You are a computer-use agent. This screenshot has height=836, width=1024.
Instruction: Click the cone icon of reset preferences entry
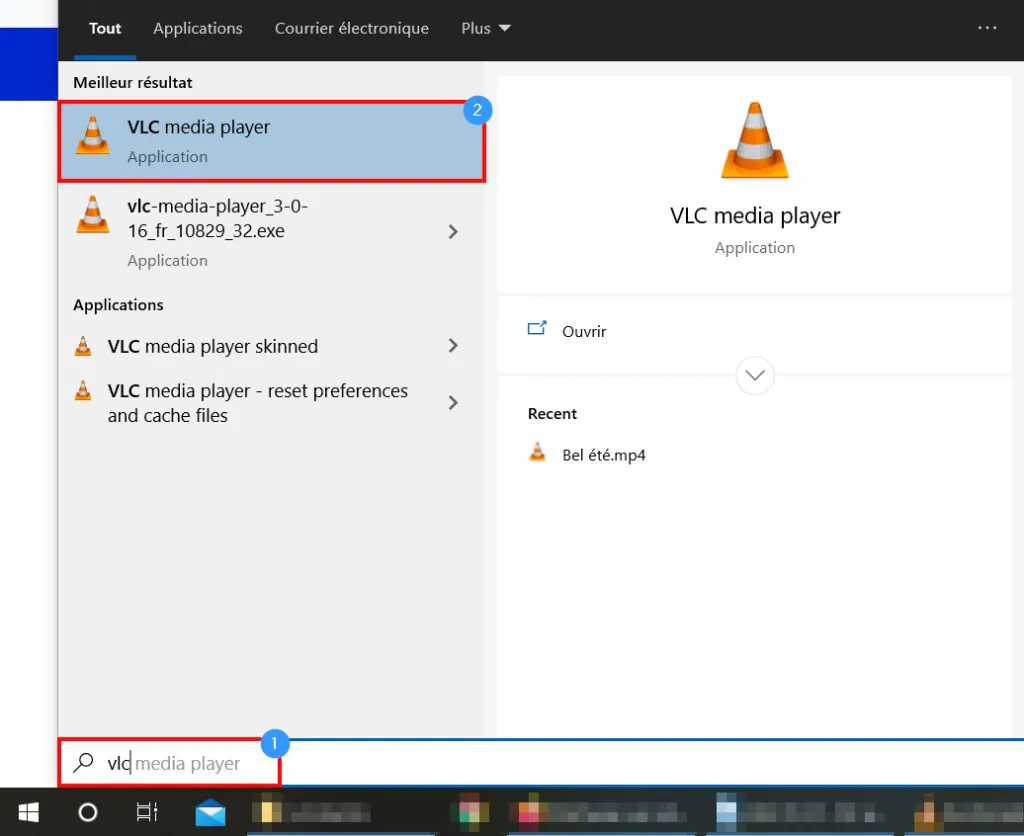pos(83,391)
